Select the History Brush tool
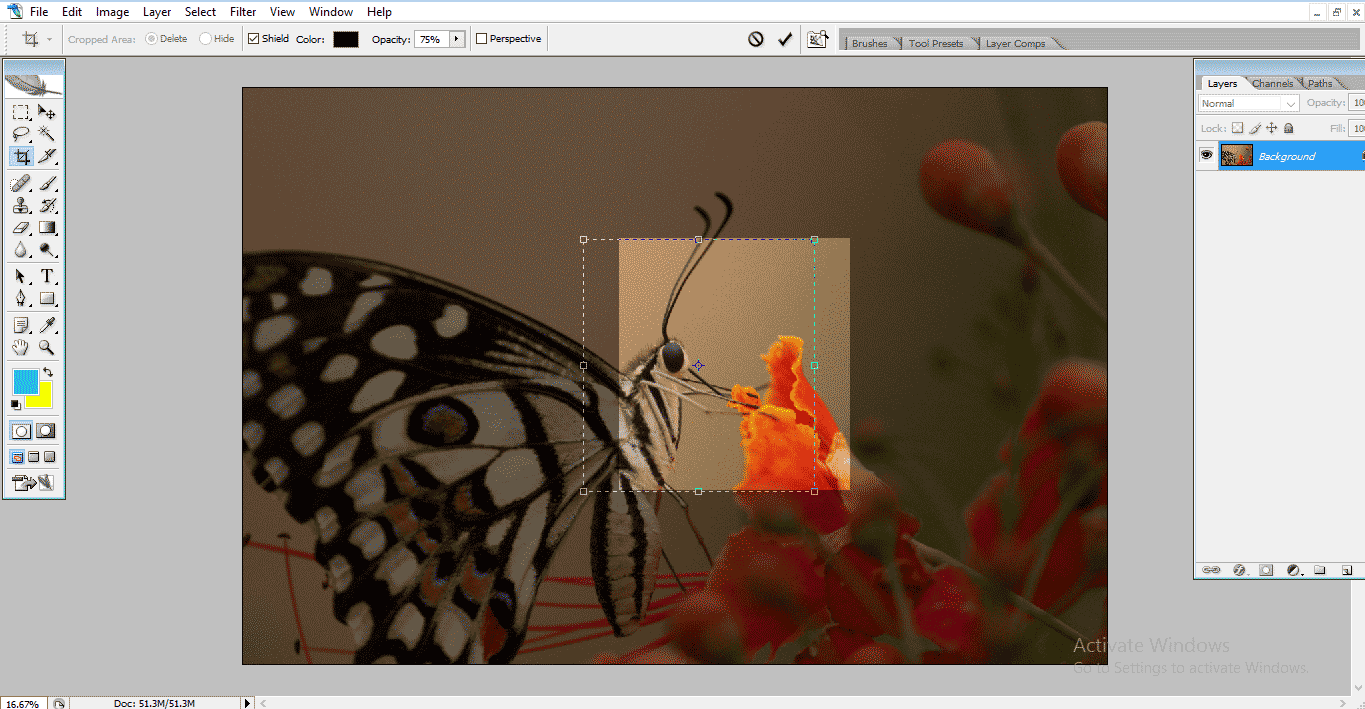The image size is (1365, 709). click(x=47, y=206)
